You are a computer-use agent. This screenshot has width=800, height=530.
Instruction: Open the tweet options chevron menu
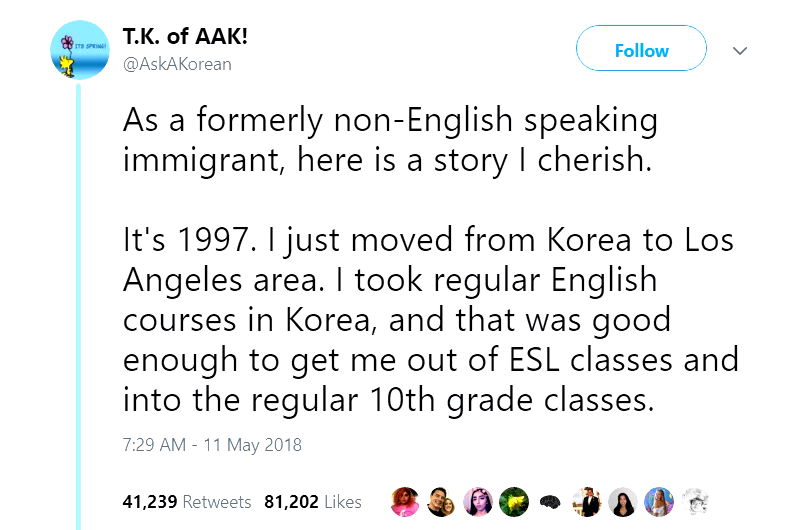[x=740, y=50]
